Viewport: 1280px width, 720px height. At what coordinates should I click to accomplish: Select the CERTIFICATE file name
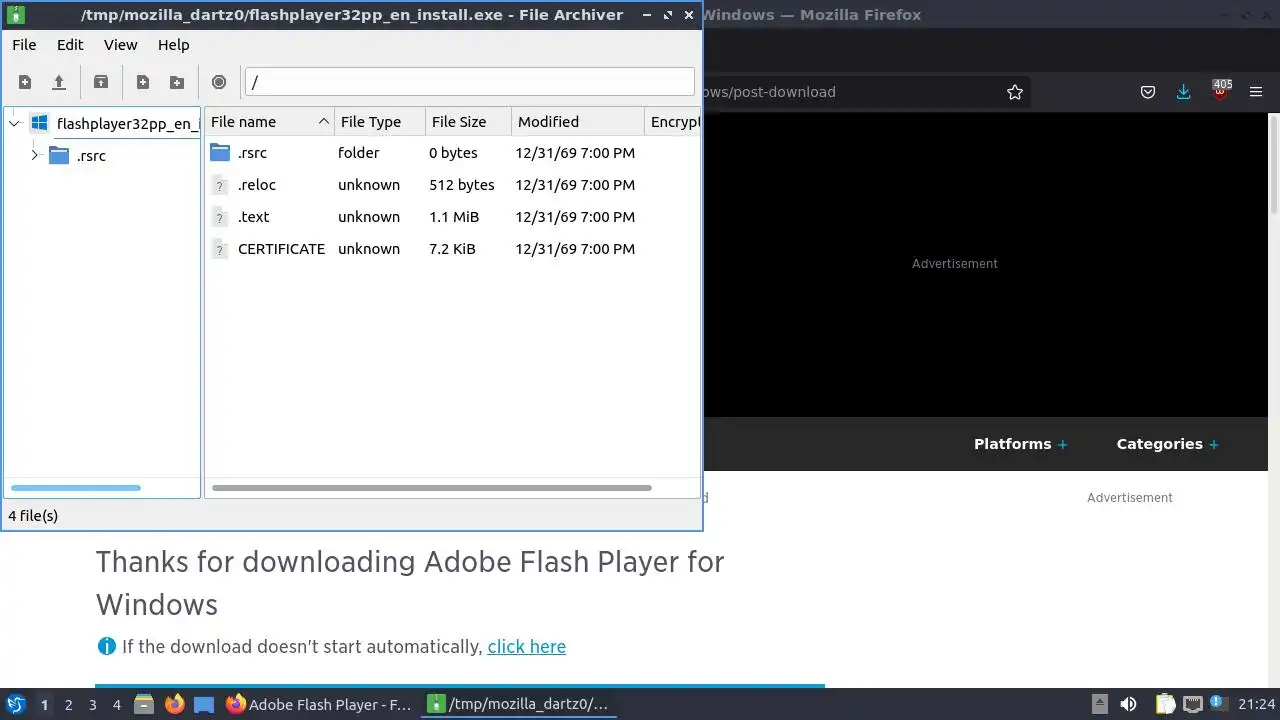(x=281, y=249)
